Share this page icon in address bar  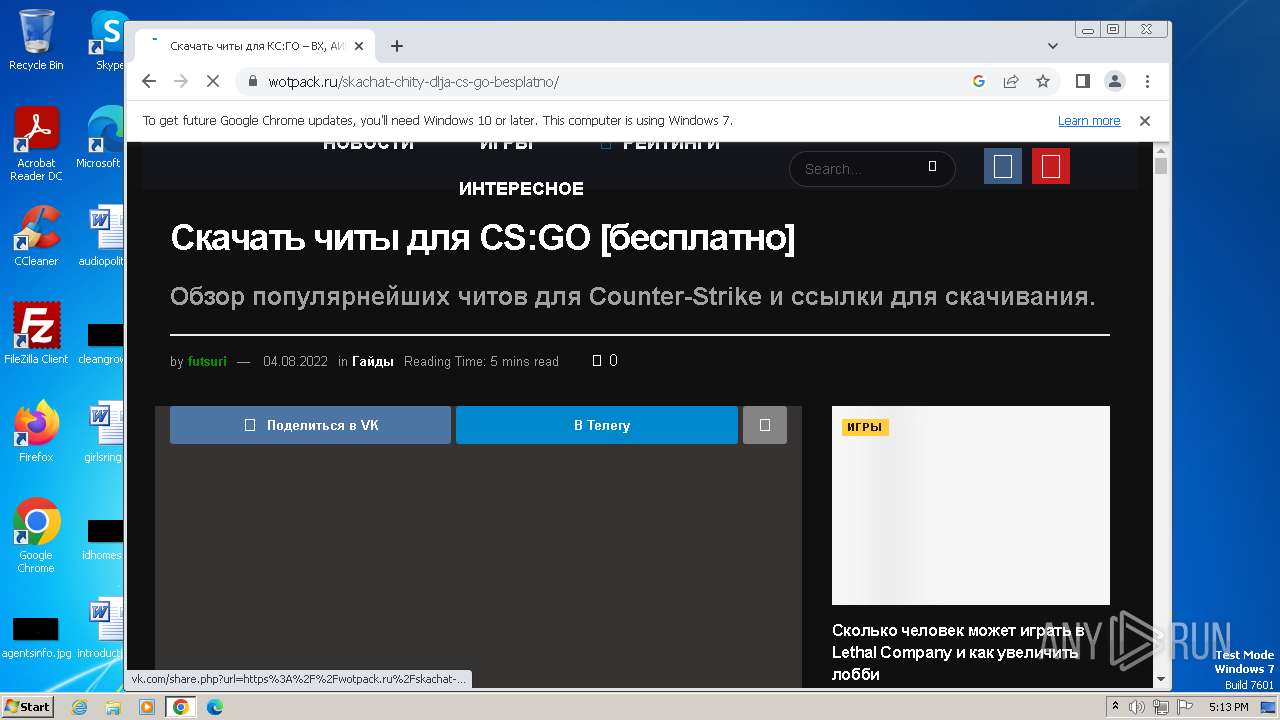click(1011, 82)
